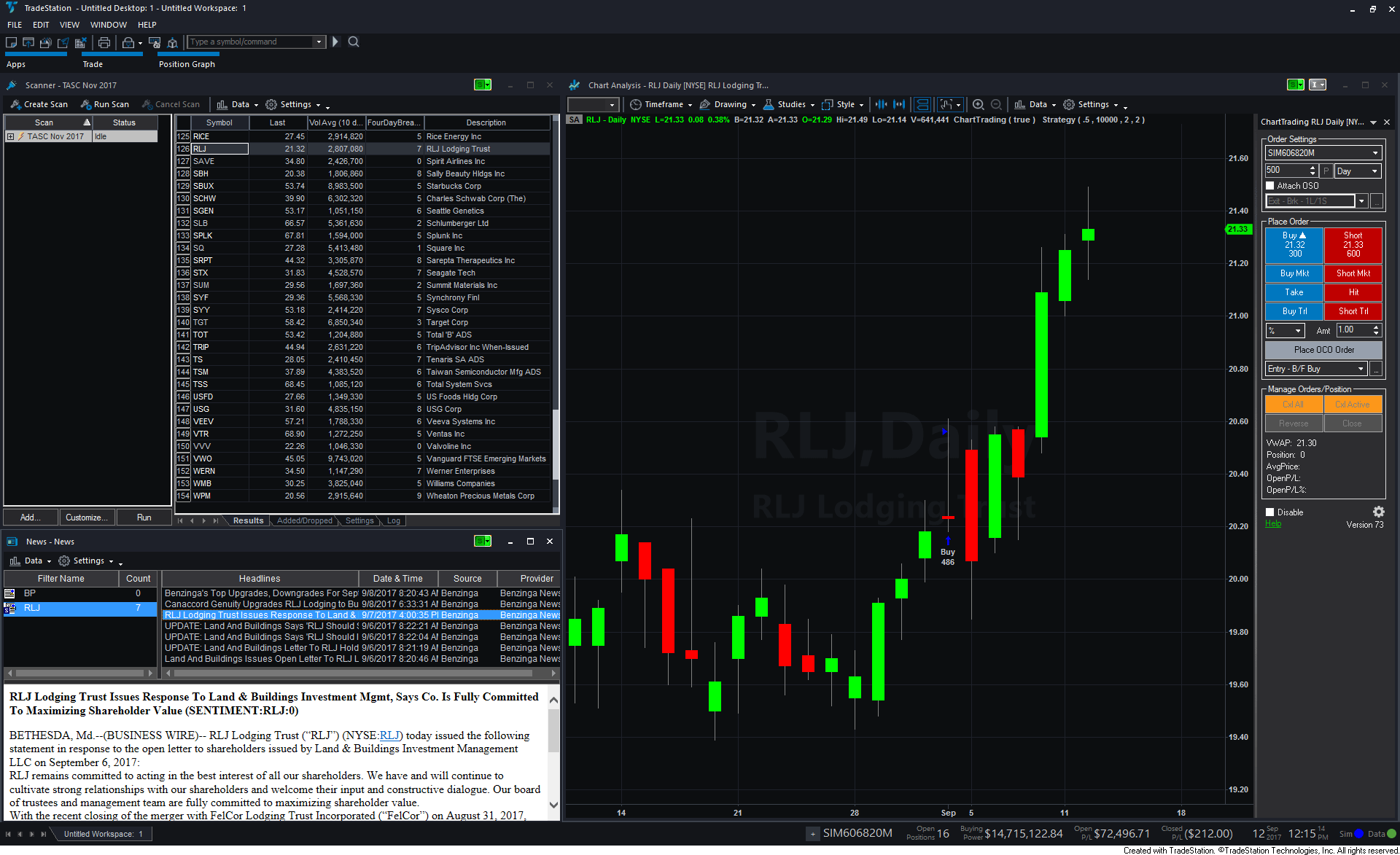Screen dimensions: 1400x855
Task: Click the Buy Mkt button
Action: point(1294,273)
